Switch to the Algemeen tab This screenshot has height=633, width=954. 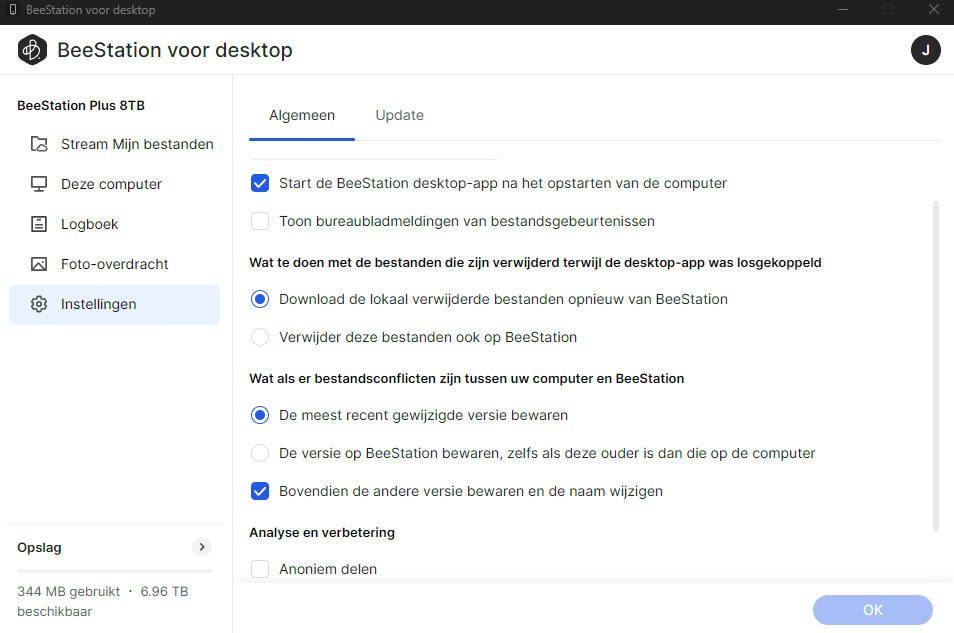pos(302,116)
